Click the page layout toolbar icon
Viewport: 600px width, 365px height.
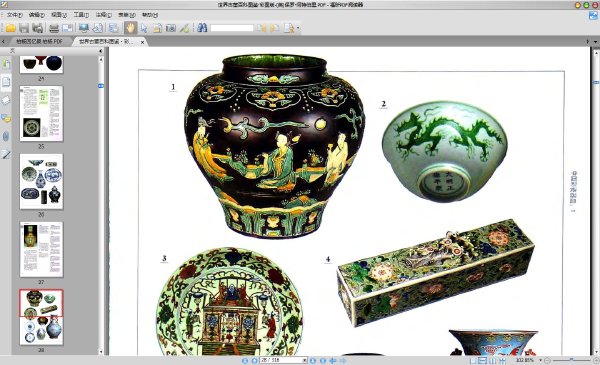click(x=114, y=28)
